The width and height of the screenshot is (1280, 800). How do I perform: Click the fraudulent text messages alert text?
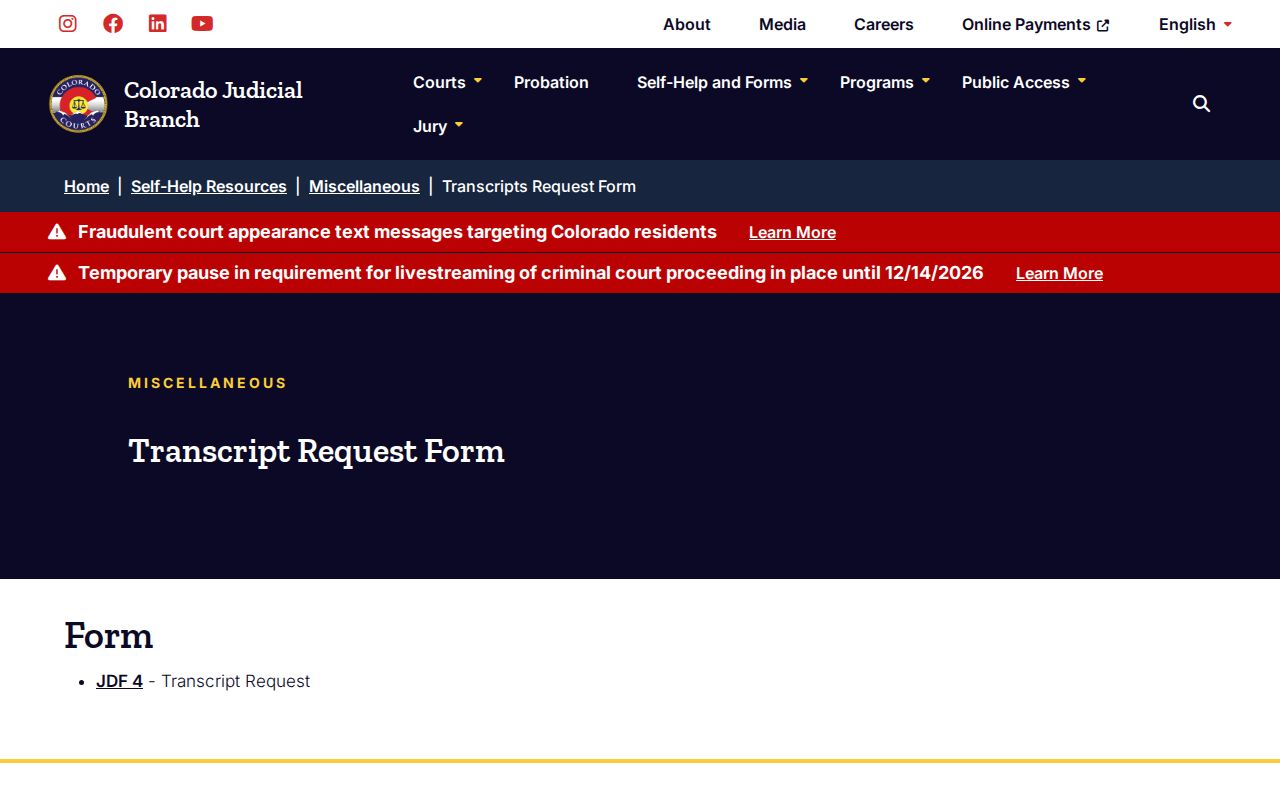tap(397, 232)
